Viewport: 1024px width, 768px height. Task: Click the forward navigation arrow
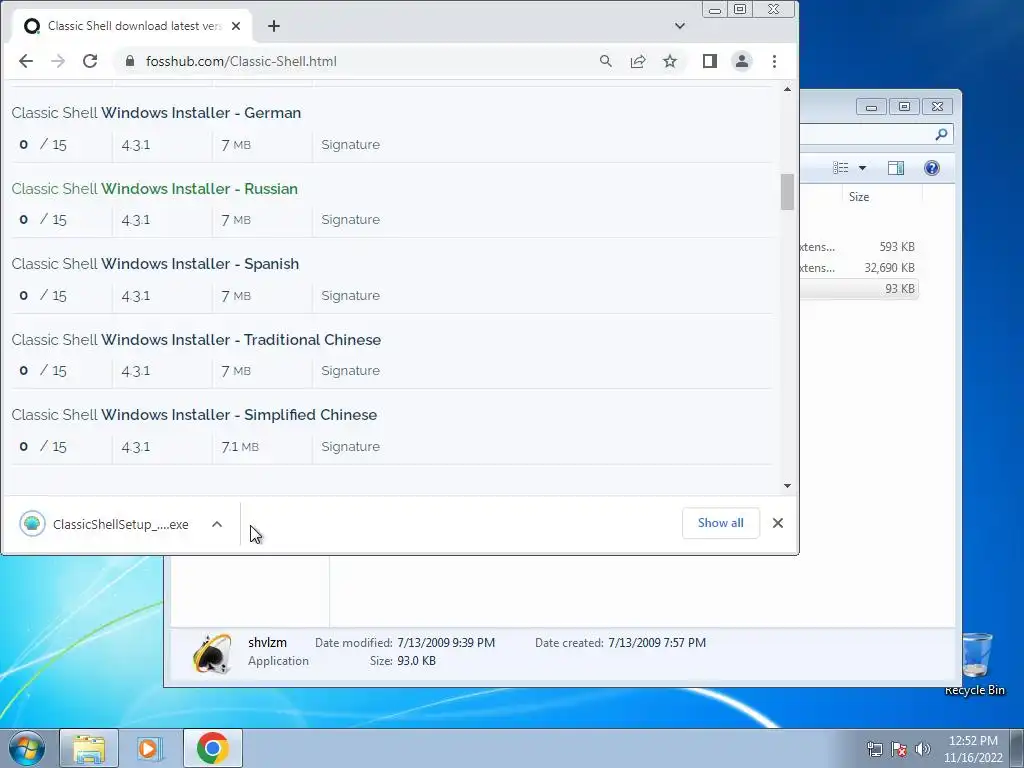pyautogui.click(x=58, y=61)
